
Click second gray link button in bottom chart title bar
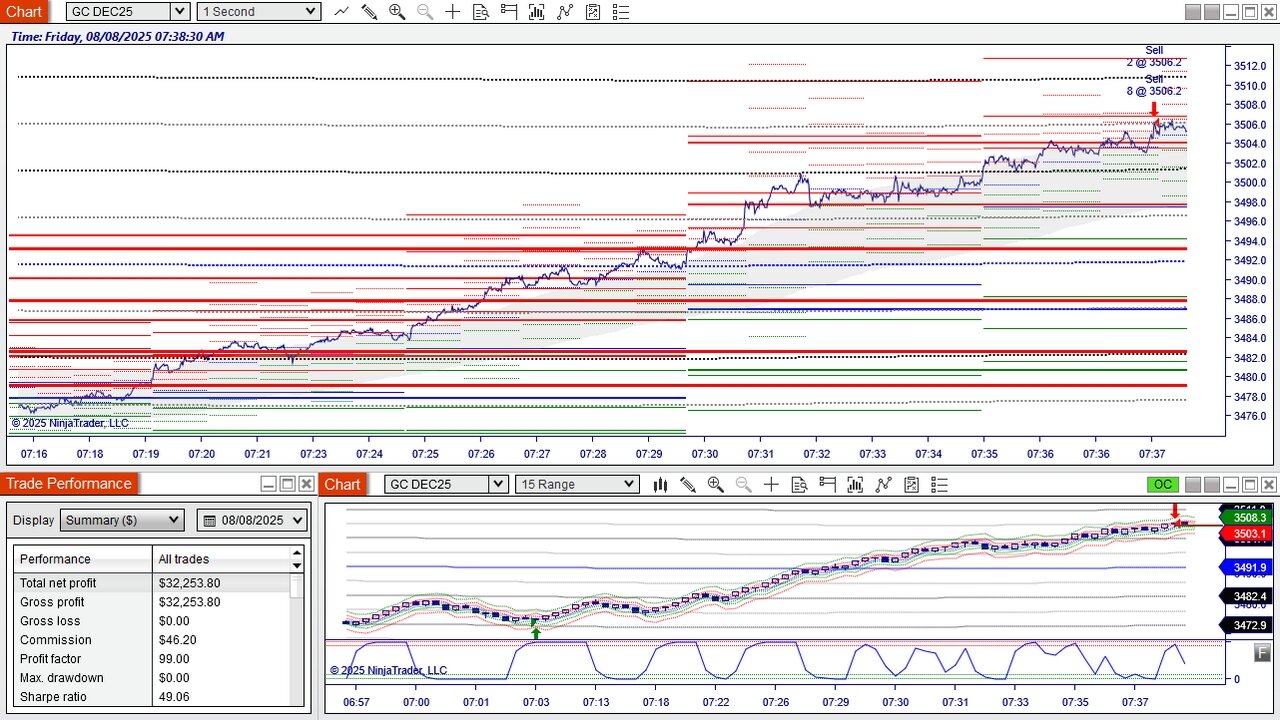[x=1212, y=484]
